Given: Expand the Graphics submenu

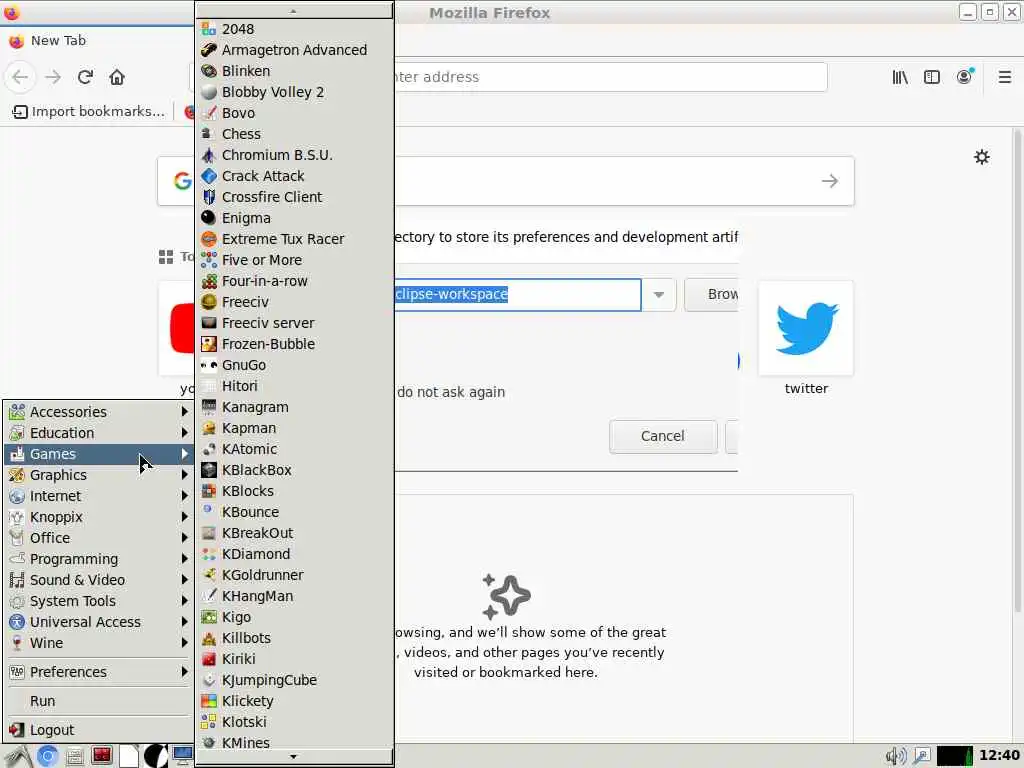Looking at the screenshot, I should 99,475.
